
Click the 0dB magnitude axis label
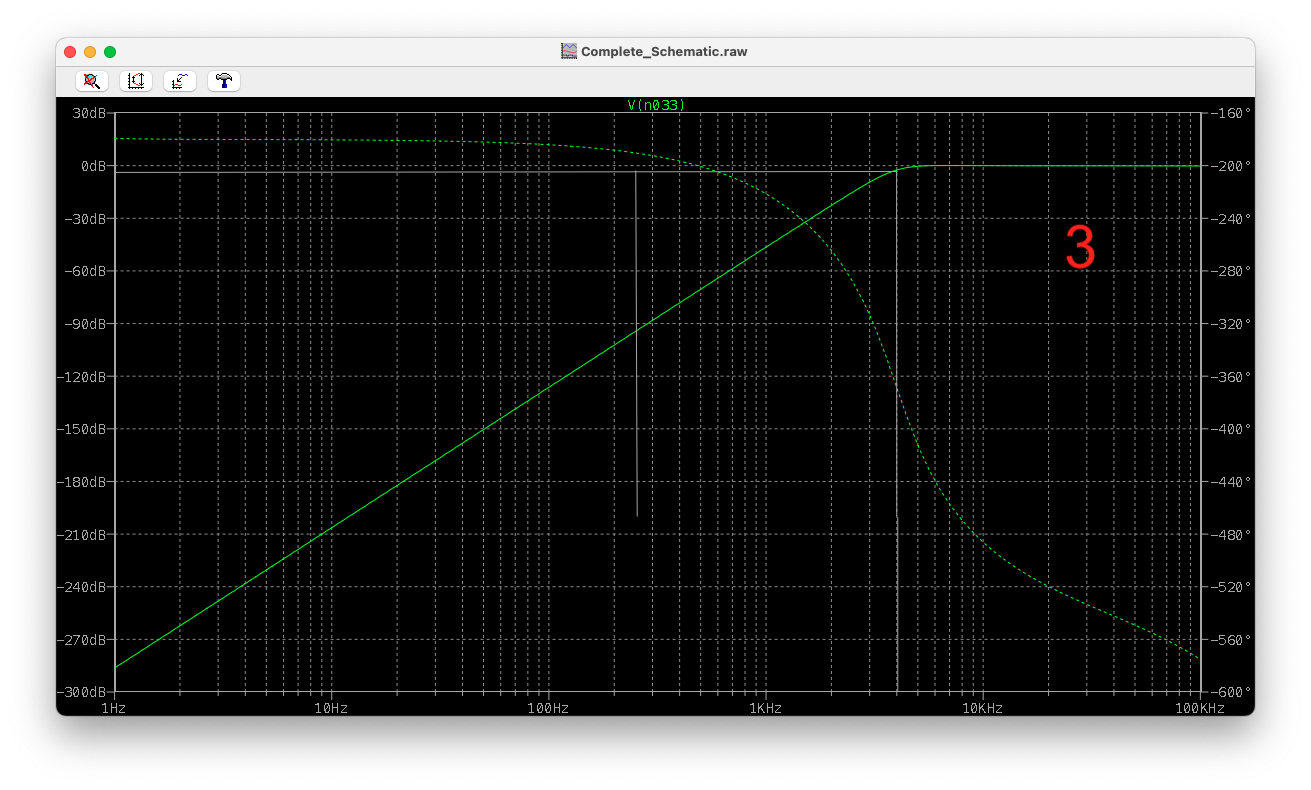click(95, 166)
